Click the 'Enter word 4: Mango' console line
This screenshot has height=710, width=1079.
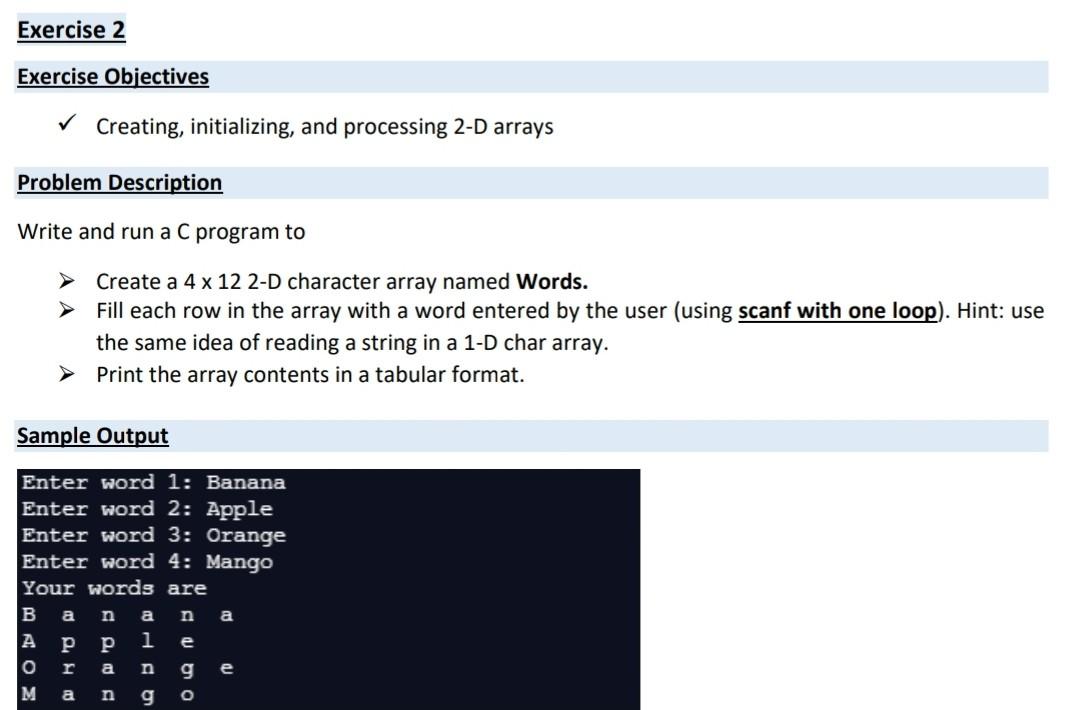coord(147,562)
